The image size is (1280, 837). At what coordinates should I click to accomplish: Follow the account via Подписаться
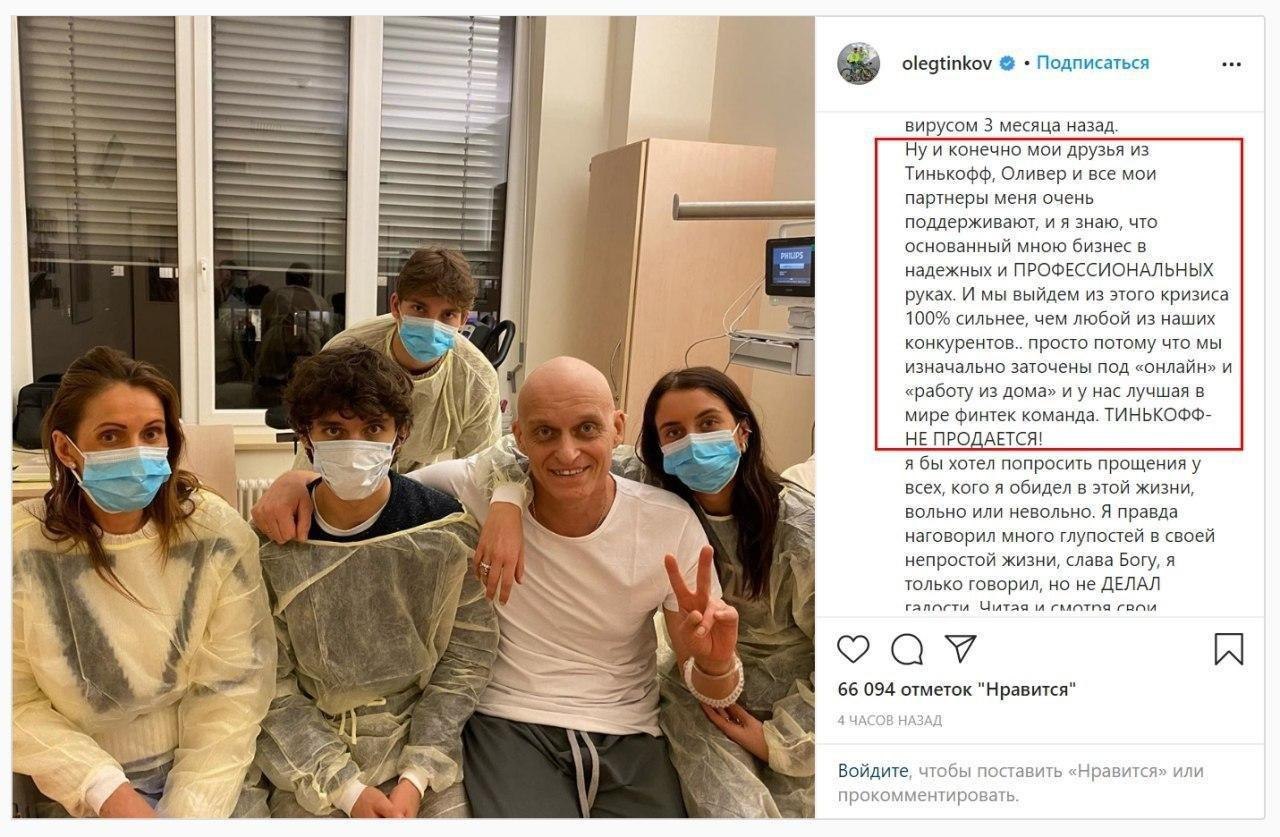1092,63
